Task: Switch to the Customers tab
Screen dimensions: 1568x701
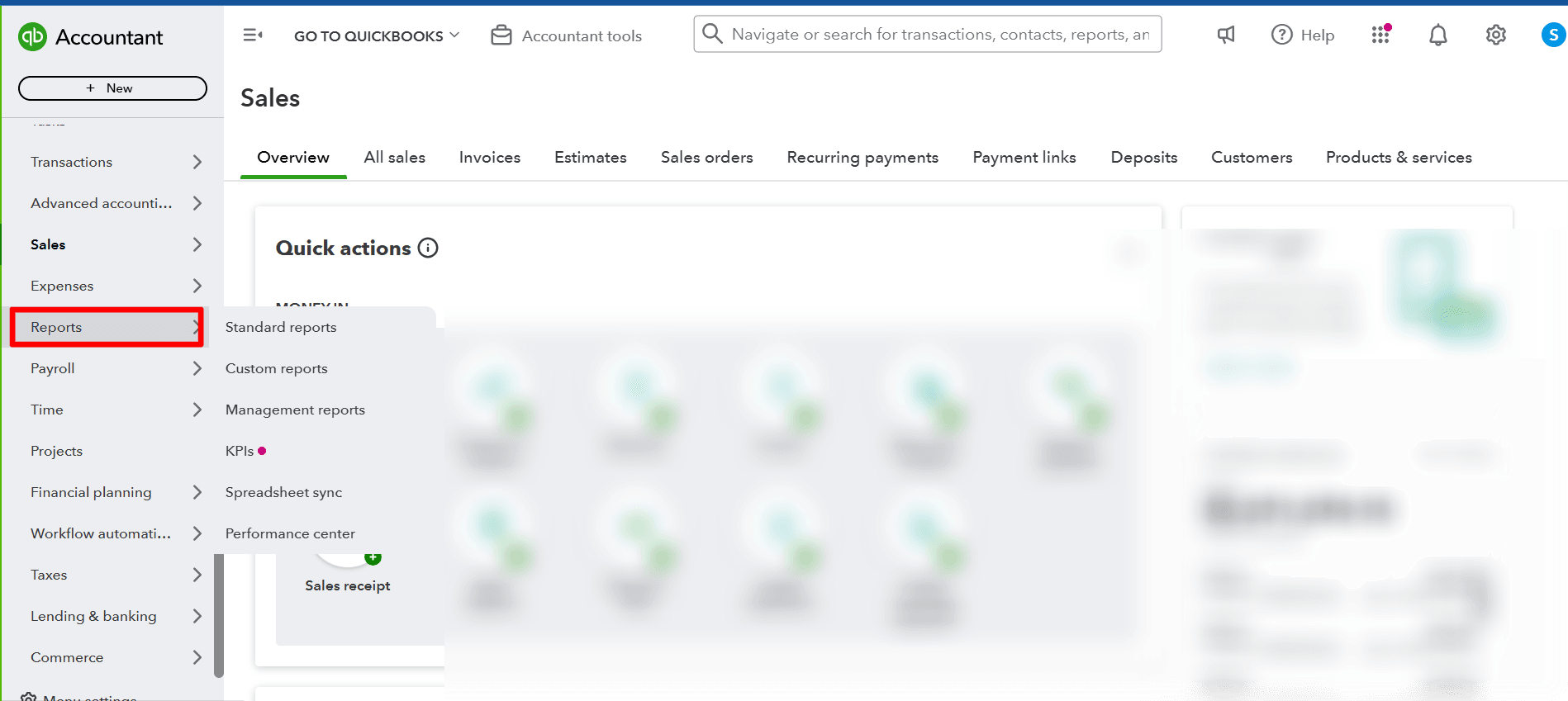Action: [x=1252, y=157]
